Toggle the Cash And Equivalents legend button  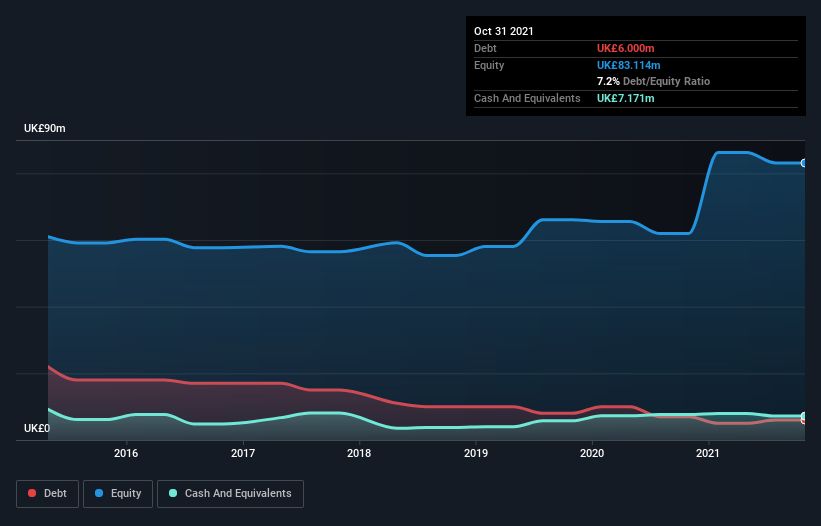point(230,494)
